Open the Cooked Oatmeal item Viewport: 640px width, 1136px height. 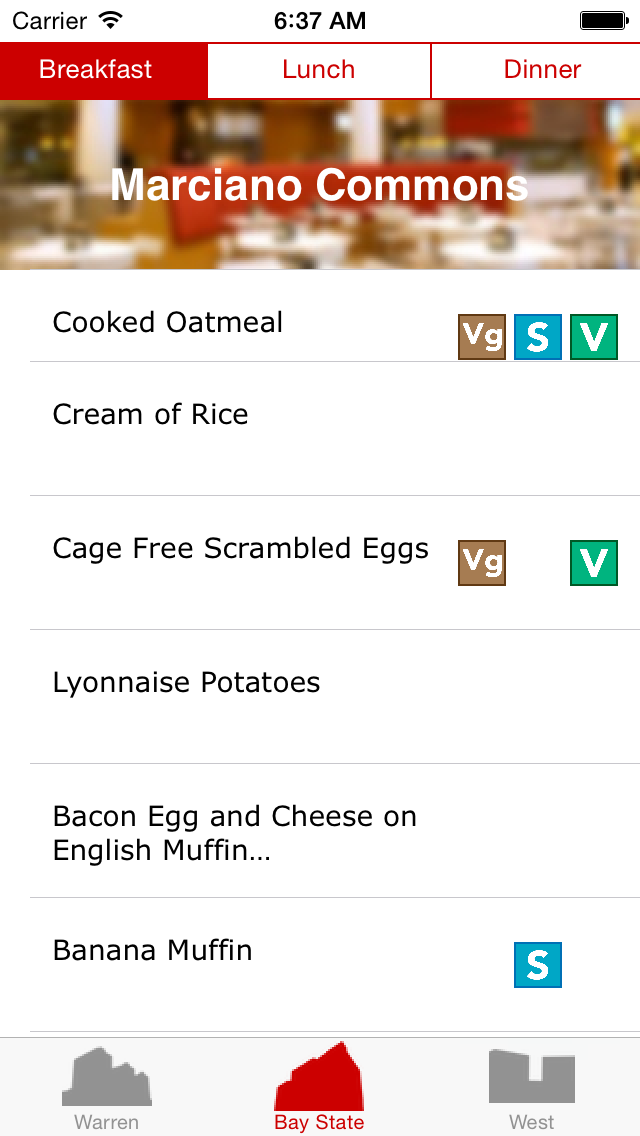168,323
